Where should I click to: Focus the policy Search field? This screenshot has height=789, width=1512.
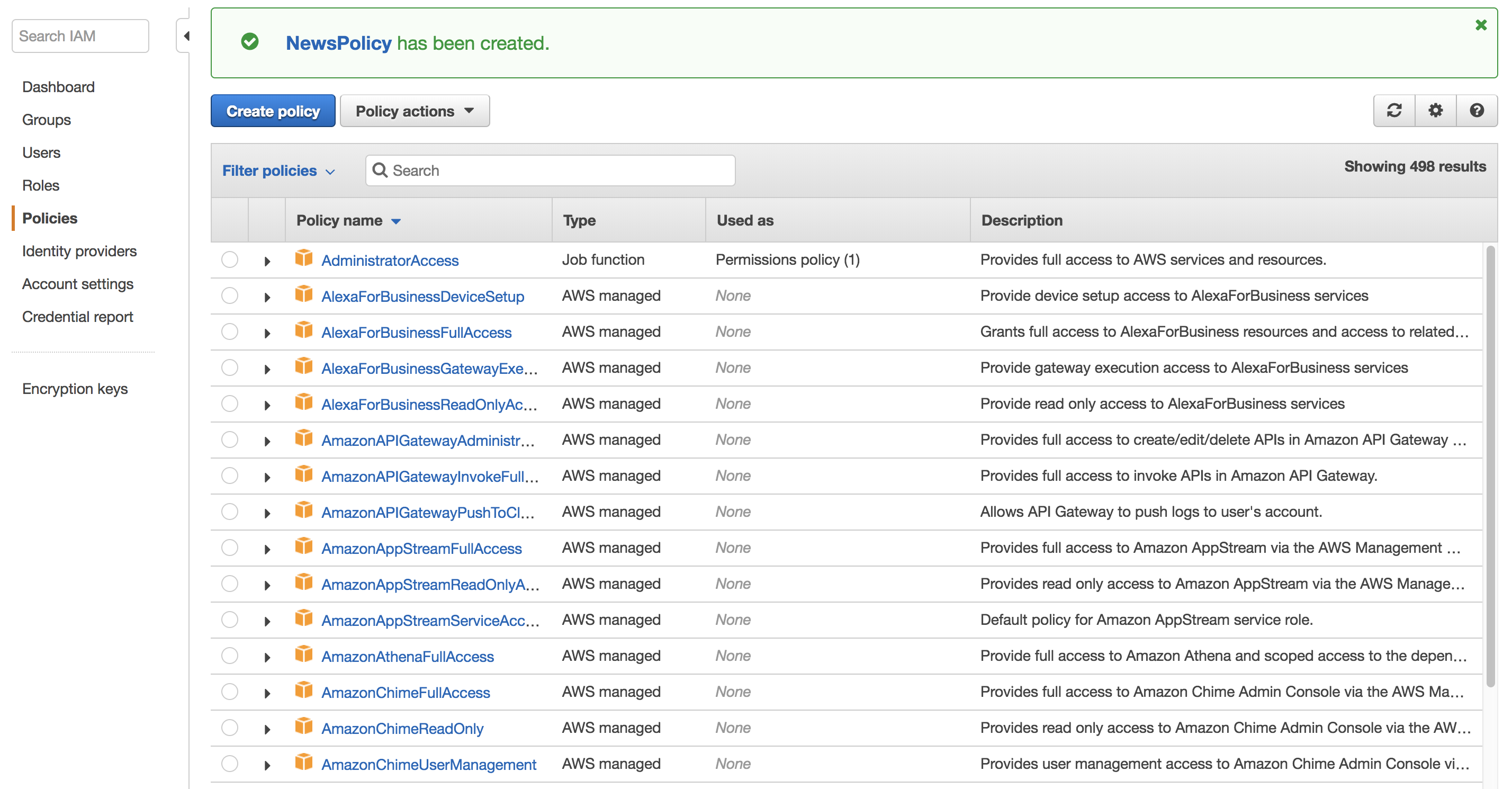pyautogui.click(x=550, y=171)
